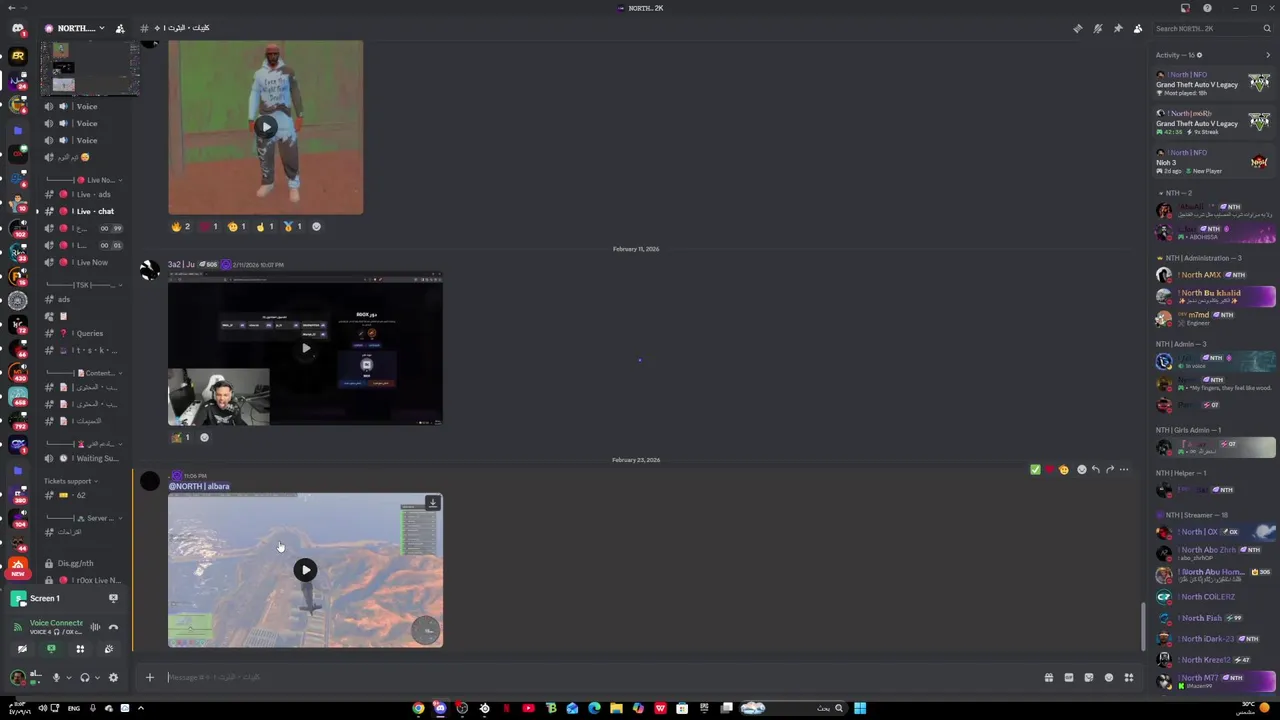Add the green checkmark quick reaction
This screenshot has height=720, width=1280.
point(1035,469)
